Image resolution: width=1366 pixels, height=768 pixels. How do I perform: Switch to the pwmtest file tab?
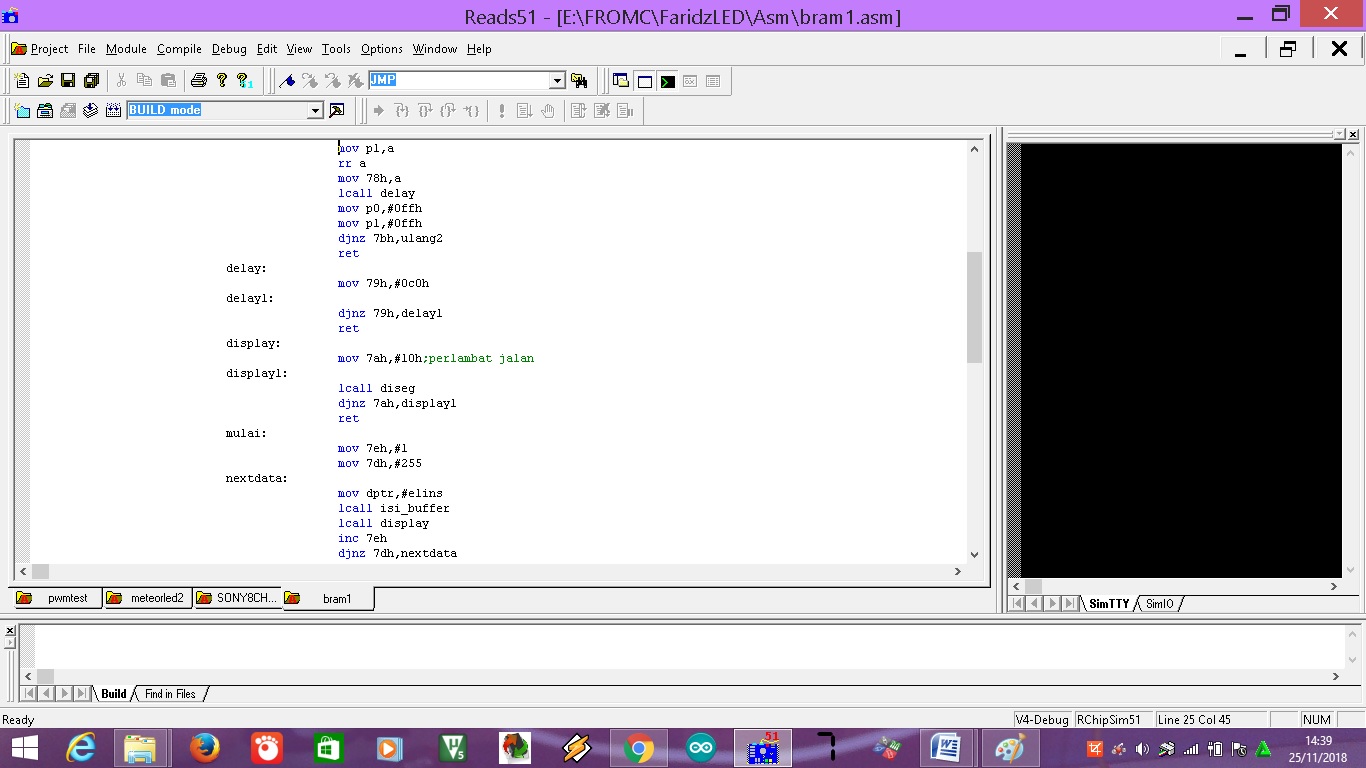coord(57,598)
